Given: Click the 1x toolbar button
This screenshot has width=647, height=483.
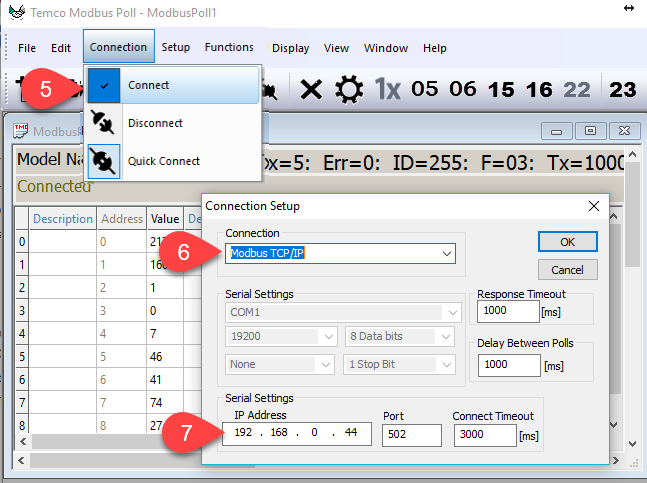Looking at the screenshot, I should click(x=387, y=89).
